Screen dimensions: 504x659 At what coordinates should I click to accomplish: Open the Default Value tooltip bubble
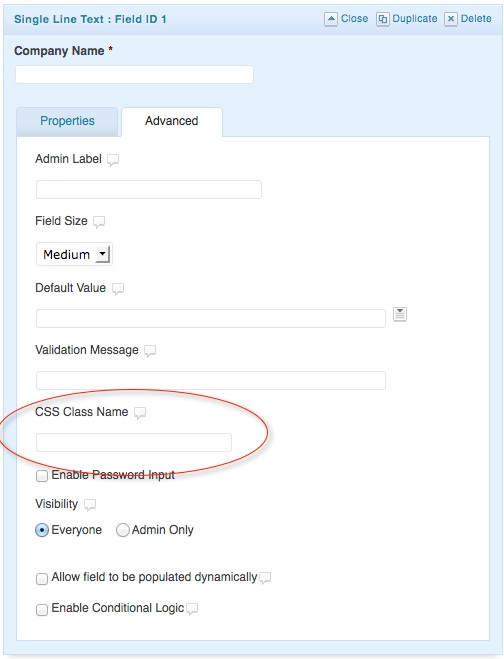coord(118,289)
